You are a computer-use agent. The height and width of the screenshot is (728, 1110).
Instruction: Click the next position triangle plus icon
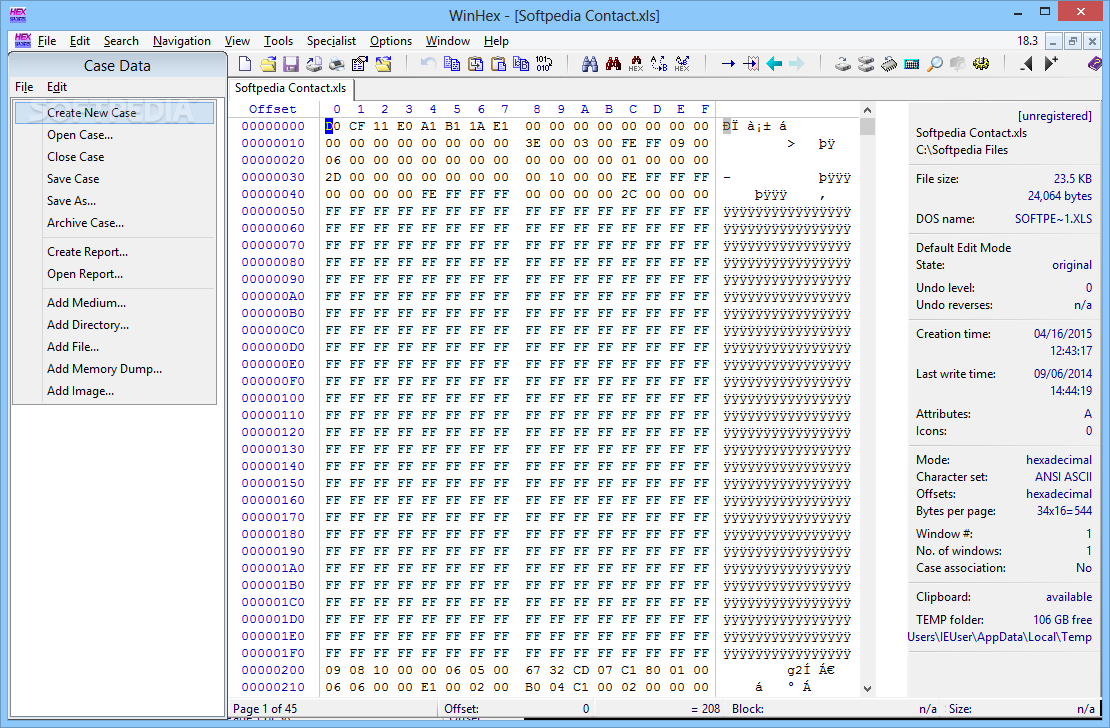coord(1051,64)
